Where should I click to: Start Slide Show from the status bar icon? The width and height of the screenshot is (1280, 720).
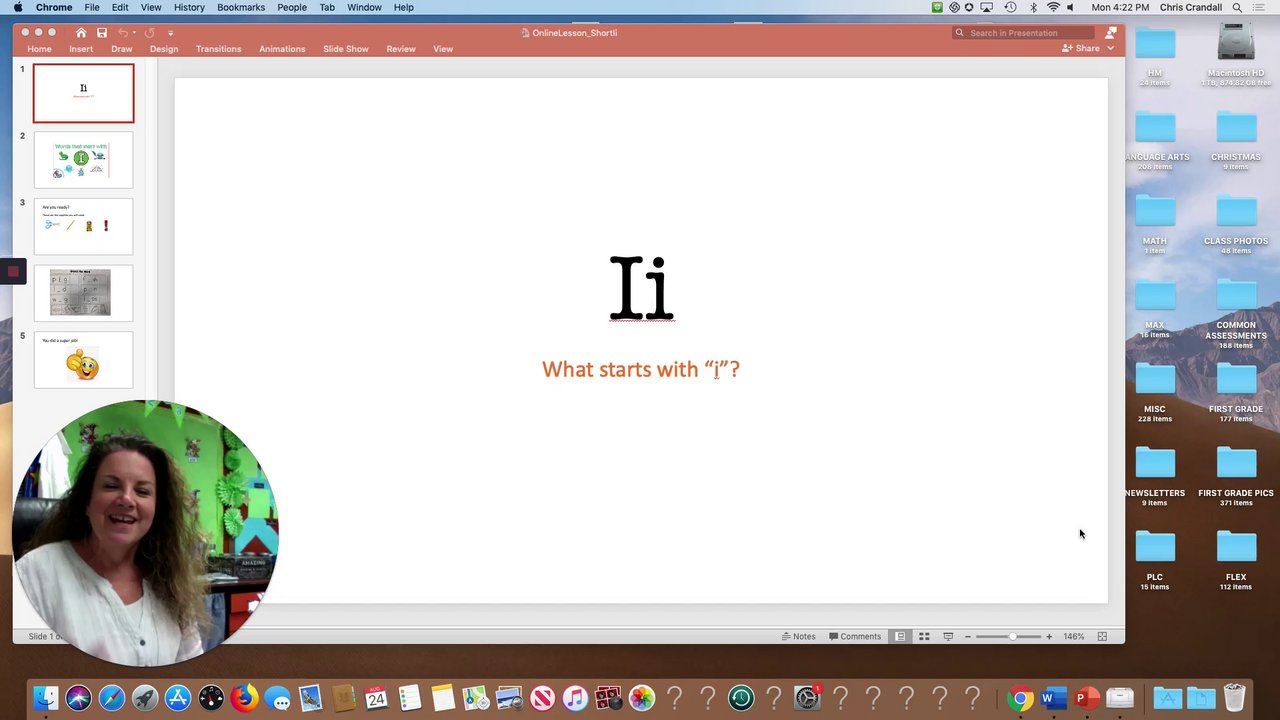pyautogui.click(x=948, y=636)
